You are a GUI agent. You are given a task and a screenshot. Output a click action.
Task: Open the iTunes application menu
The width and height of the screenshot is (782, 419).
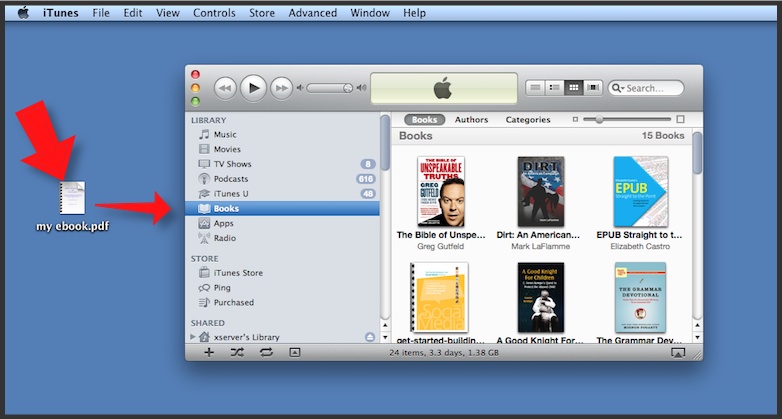coord(61,13)
